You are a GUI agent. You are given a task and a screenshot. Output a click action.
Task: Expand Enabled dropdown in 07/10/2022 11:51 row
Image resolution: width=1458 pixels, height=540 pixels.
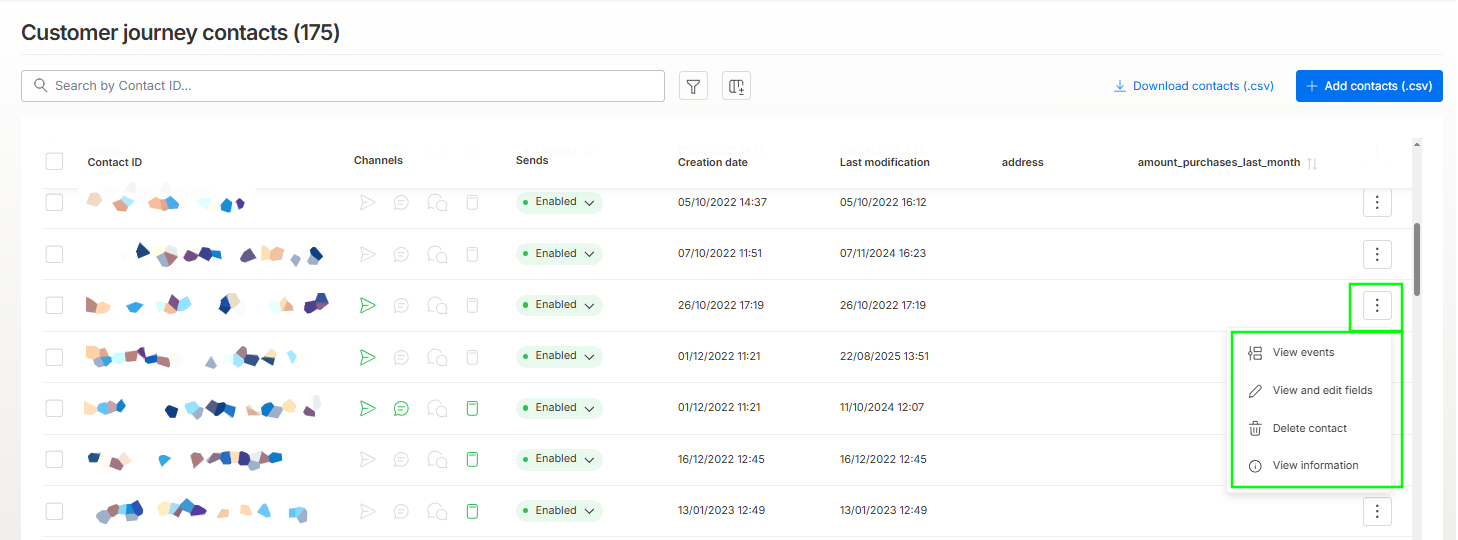tap(559, 254)
